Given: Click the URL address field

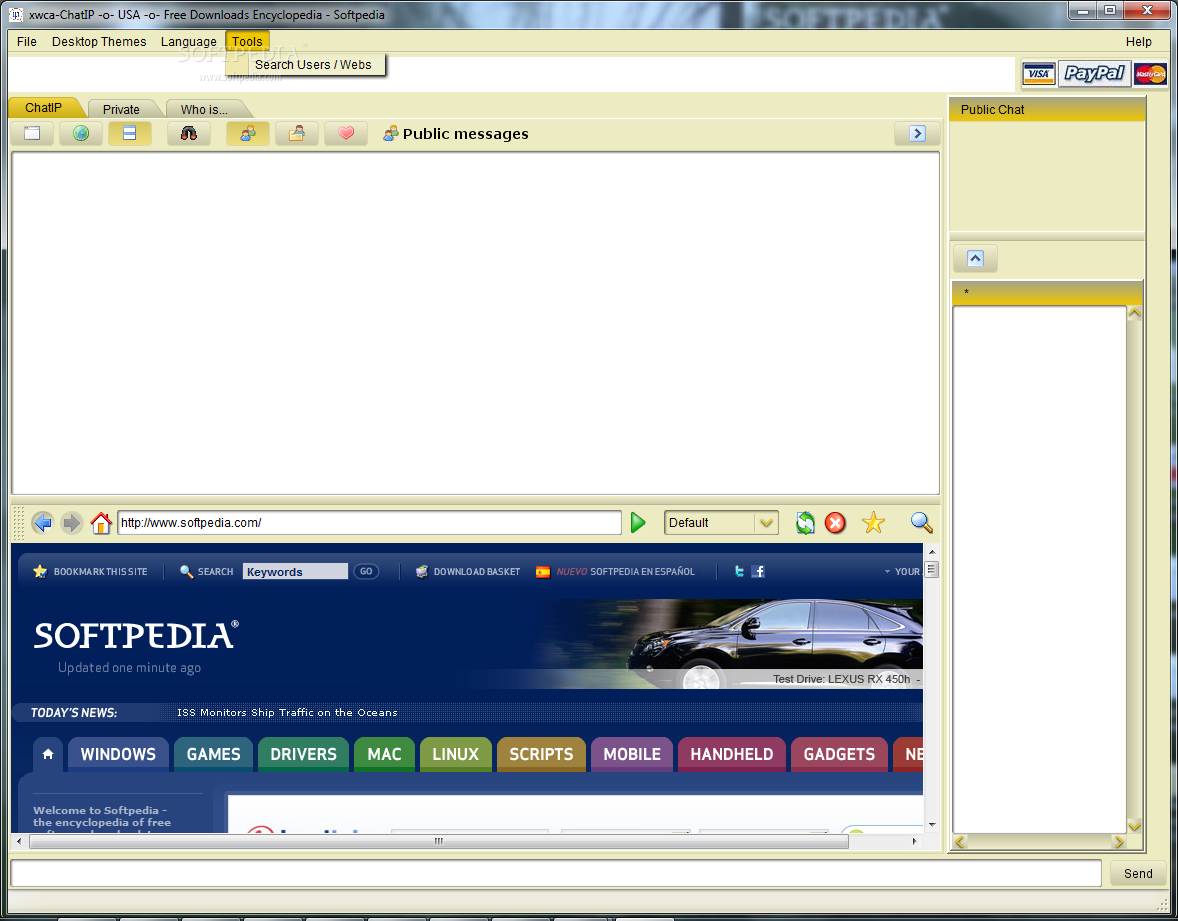Looking at the screenshot, I should click(369, 522).
